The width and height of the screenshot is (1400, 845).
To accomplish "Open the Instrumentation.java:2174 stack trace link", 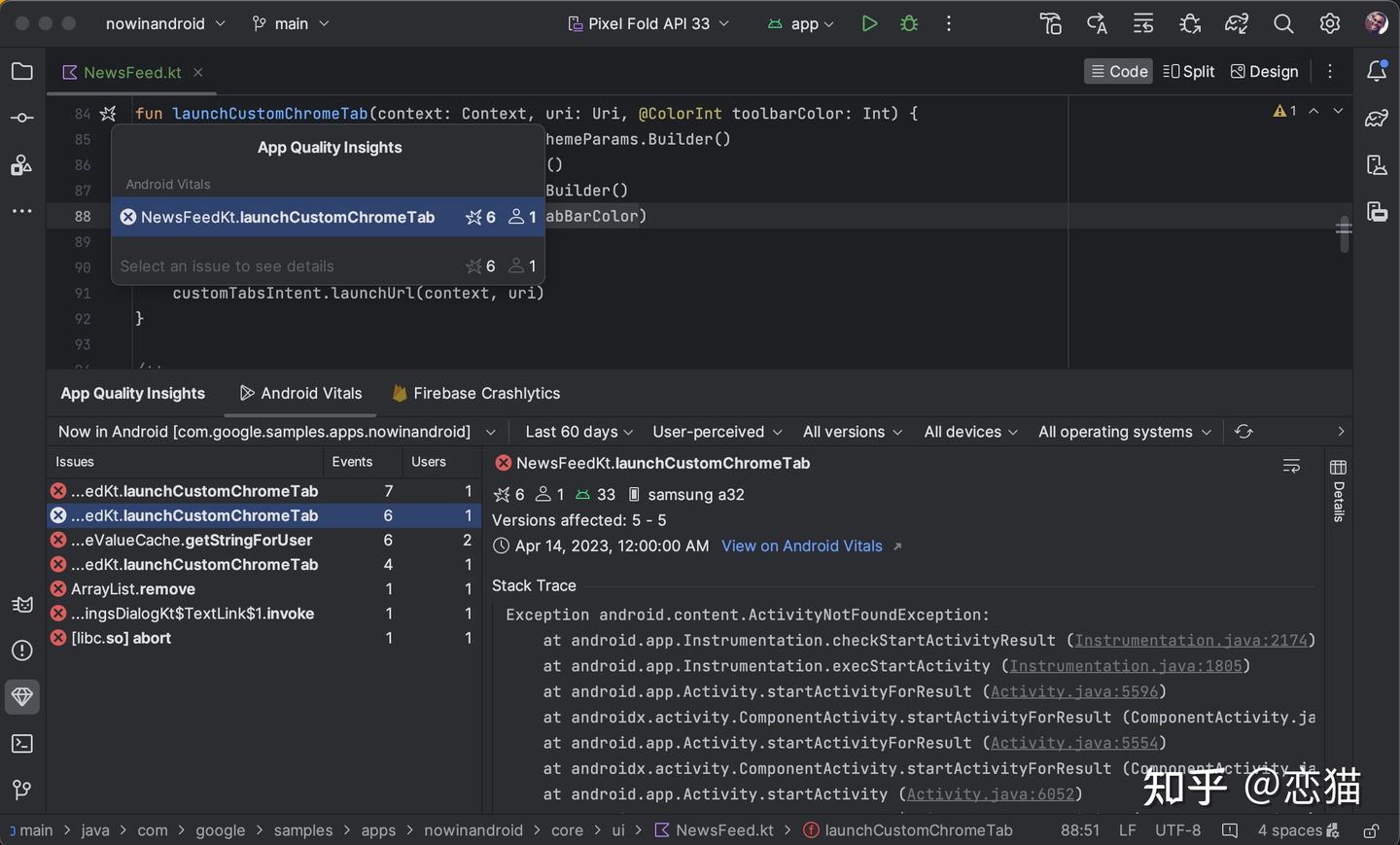I will point(1191,640).
